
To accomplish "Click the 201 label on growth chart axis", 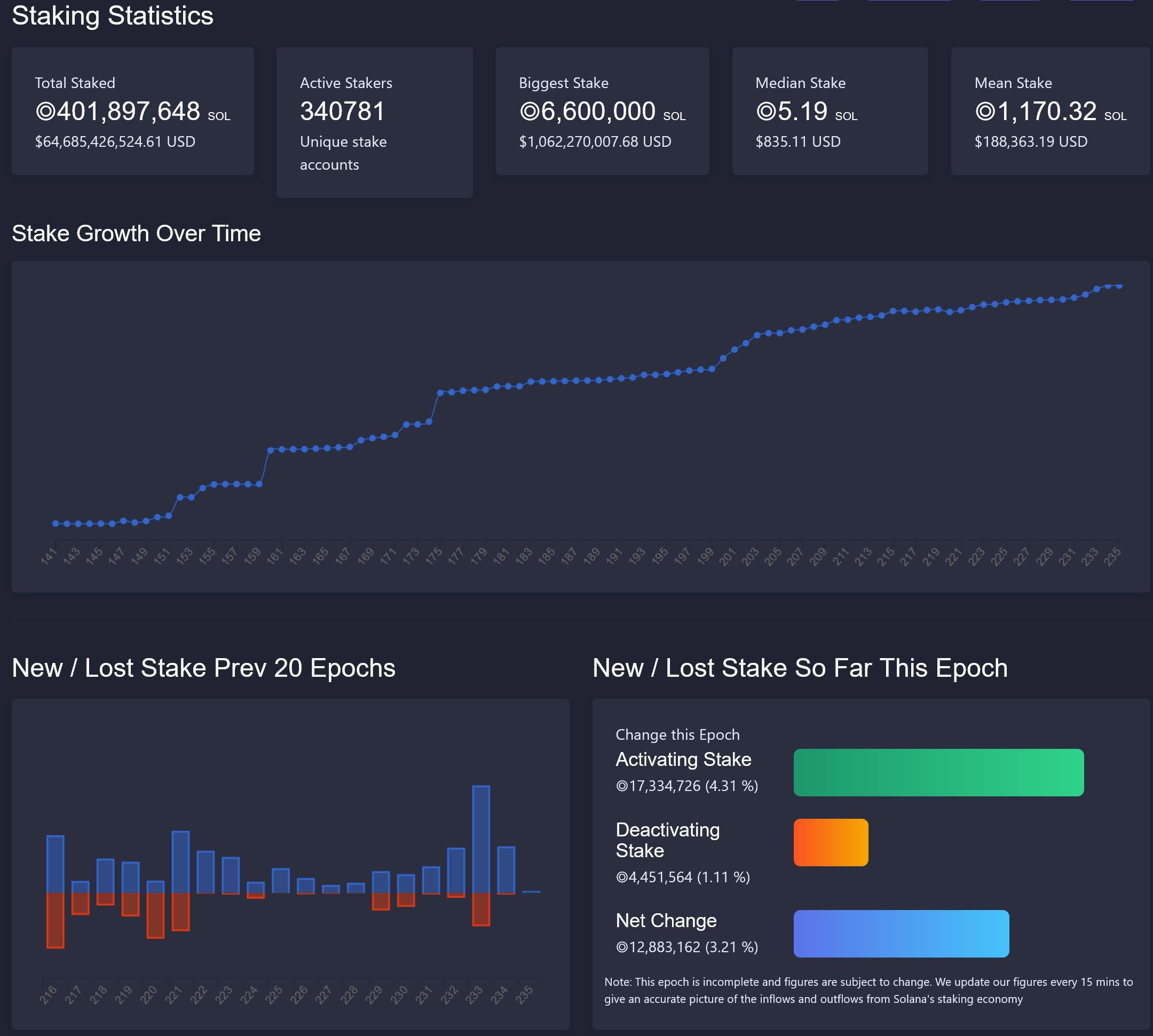I will (x=727, y=557).
